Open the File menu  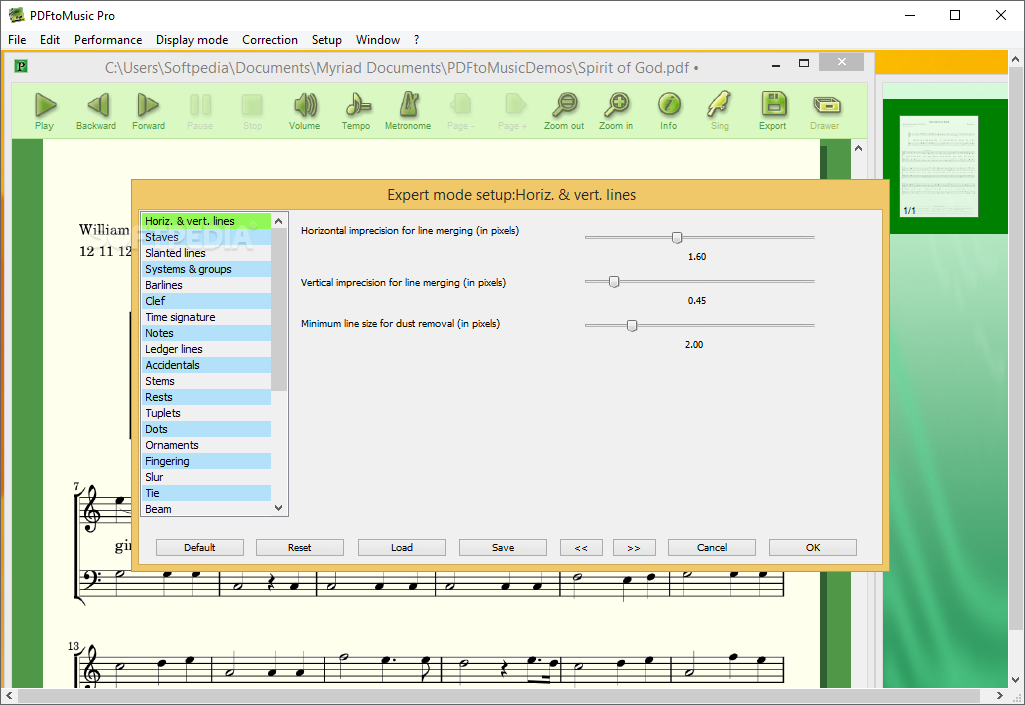pos(17,40)
